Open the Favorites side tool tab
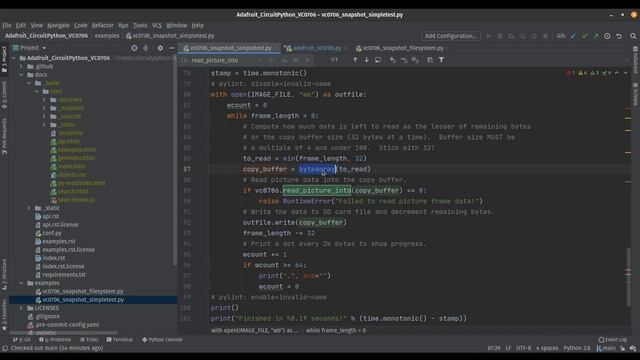The width and height of the screenshot is (640, 360). 4,315
